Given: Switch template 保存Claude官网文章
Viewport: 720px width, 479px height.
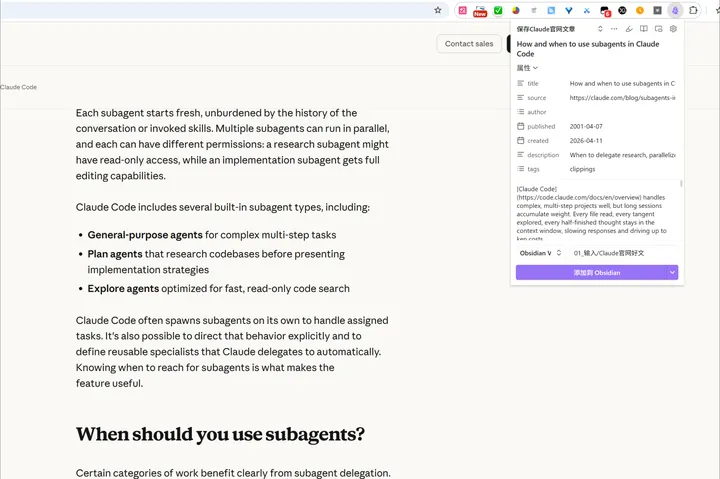Looking at the screenshot, I should pyautogui.click(x=559, y=29).
